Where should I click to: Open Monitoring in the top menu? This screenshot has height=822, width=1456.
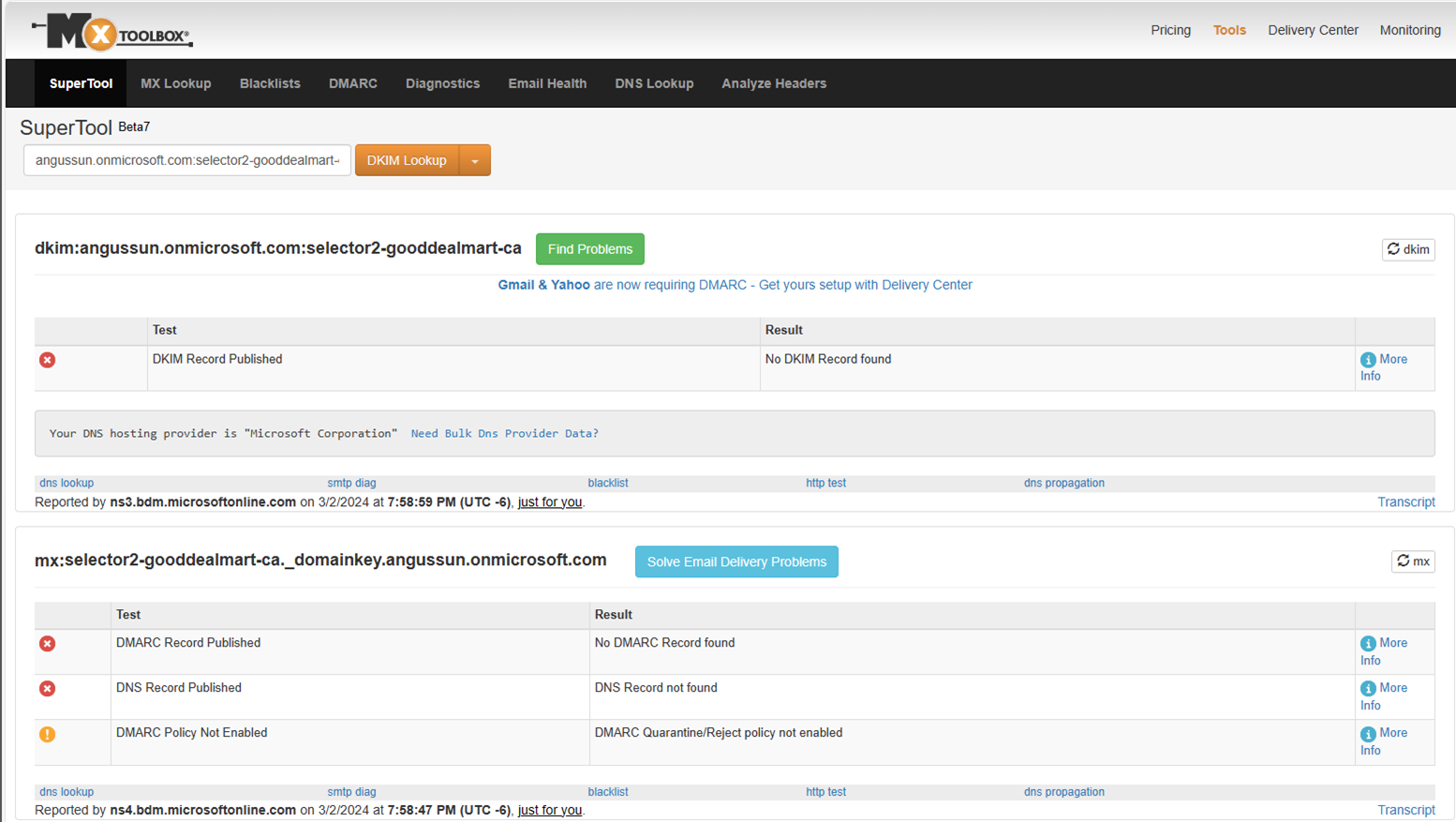point(1410,30)
